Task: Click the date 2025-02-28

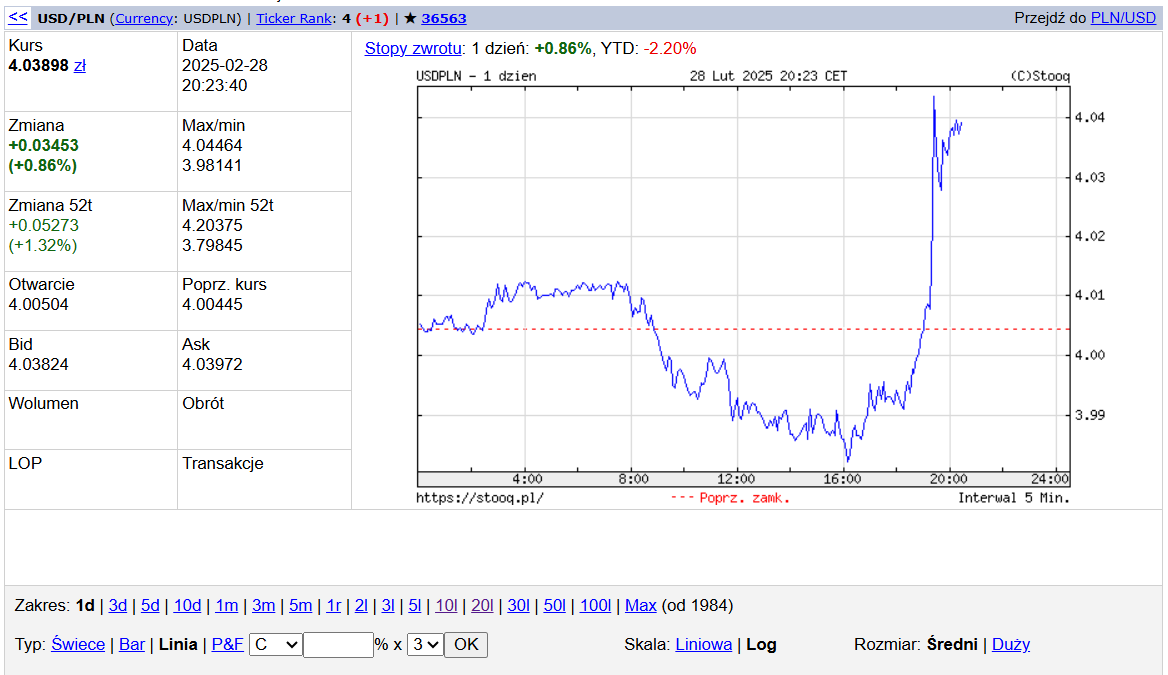Action: point(225,66)
